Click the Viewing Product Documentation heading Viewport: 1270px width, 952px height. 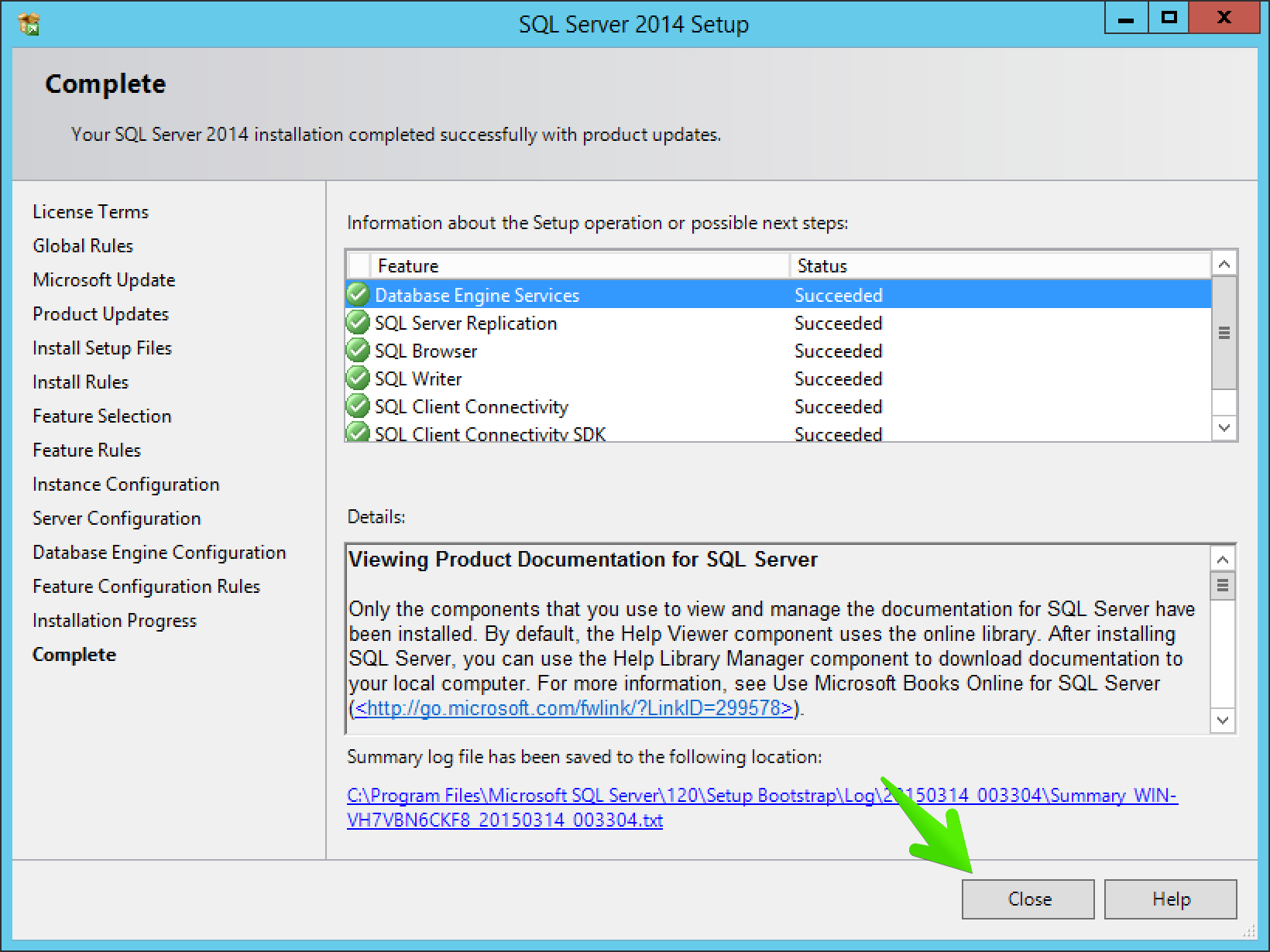click(x=583, y=559)
